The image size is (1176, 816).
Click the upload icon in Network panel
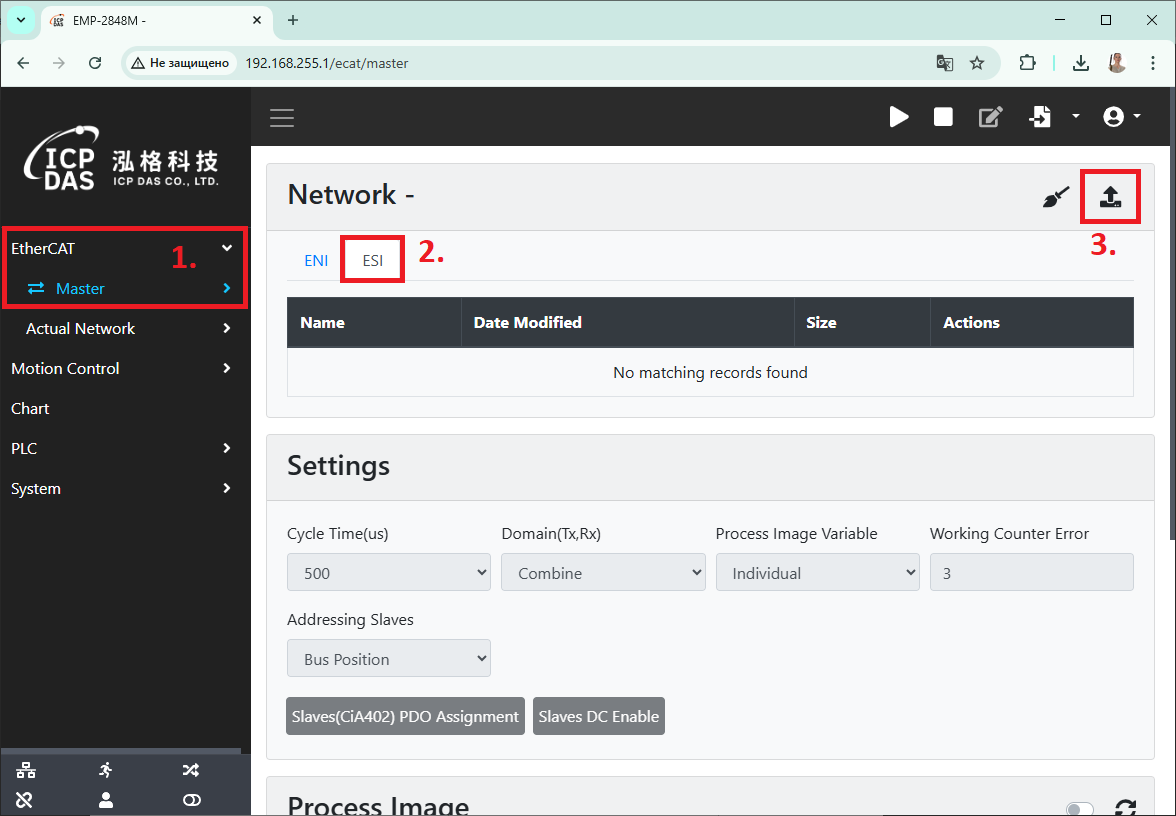click(x=1110, y=197)
